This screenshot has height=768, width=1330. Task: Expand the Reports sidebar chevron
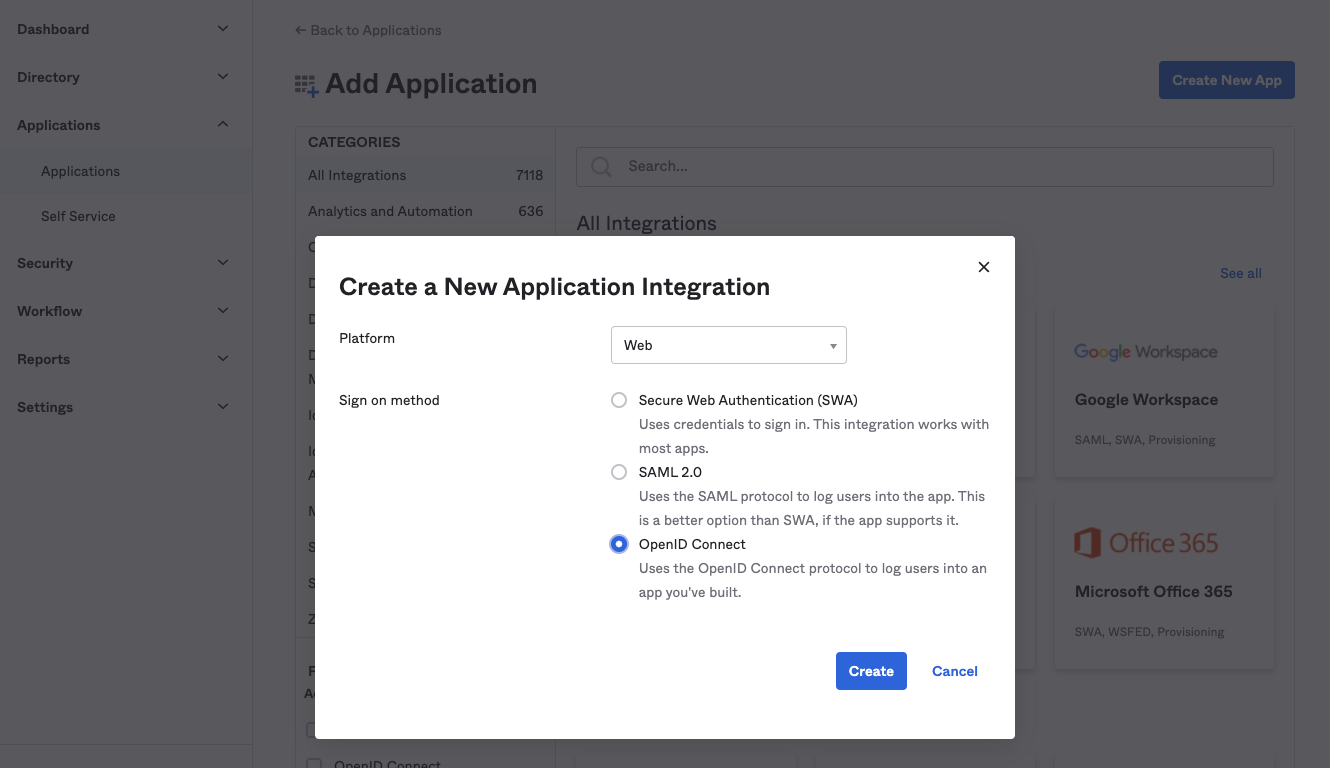223,359
